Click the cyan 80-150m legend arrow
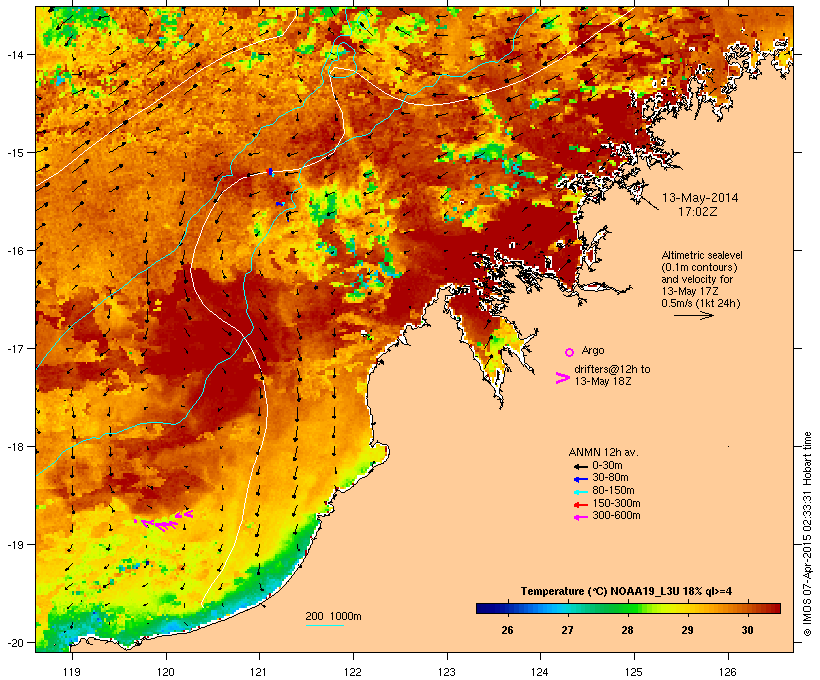The width and height of the screenshot is (820, 680). tap(580, 492)
